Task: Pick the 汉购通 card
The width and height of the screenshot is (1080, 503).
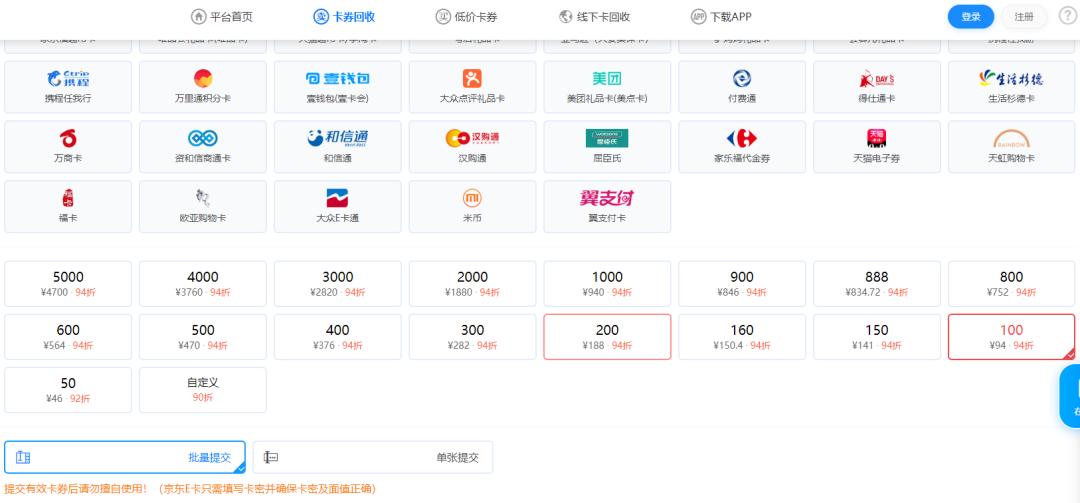Action: (472, 147)
